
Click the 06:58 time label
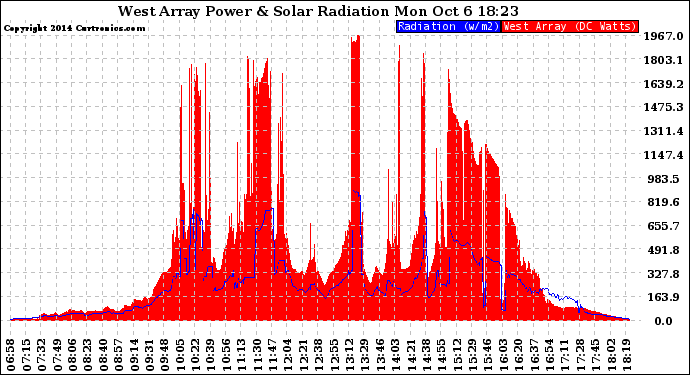[x=11, y=355]
